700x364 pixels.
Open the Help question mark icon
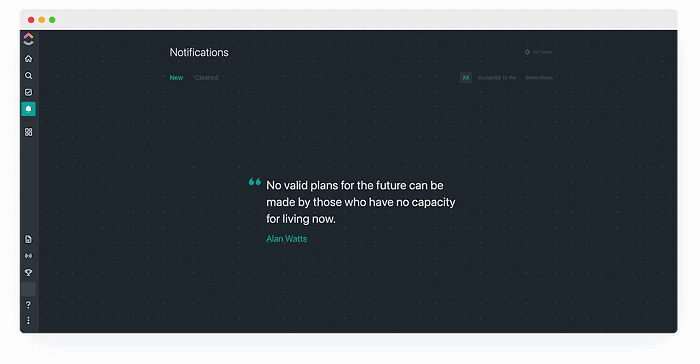pos(28,305)
